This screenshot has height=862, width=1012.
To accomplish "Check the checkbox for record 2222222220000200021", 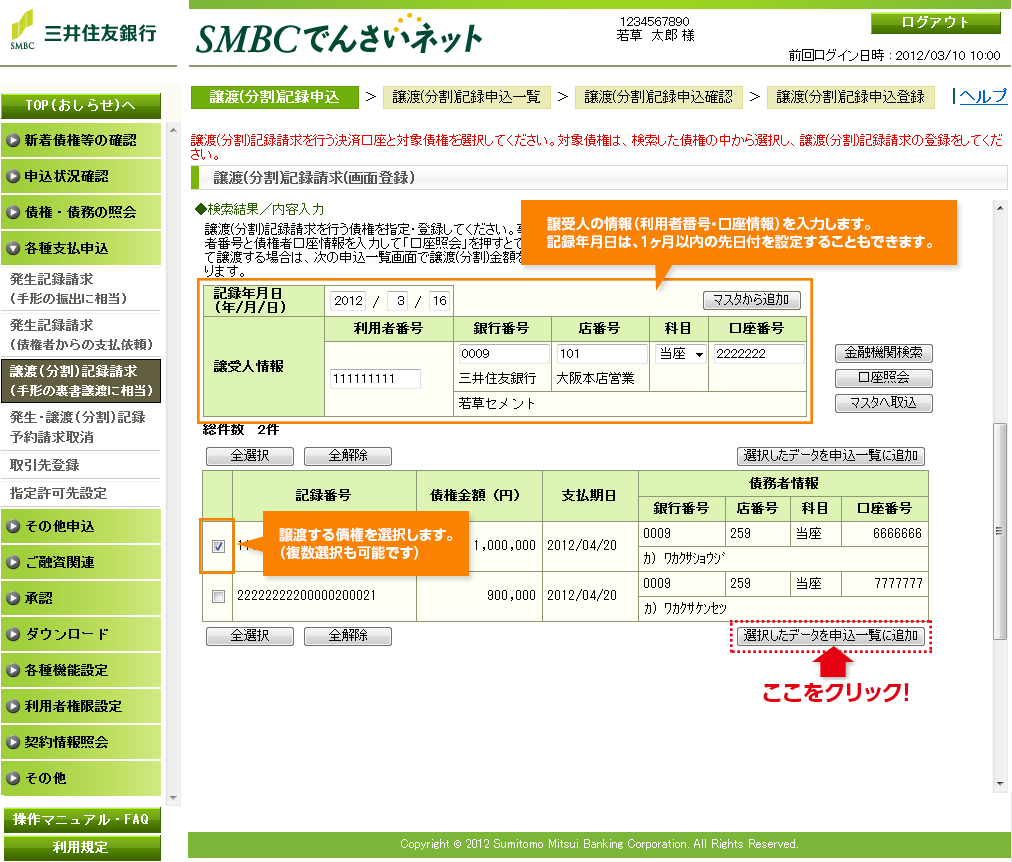I will tap(218, 597).
